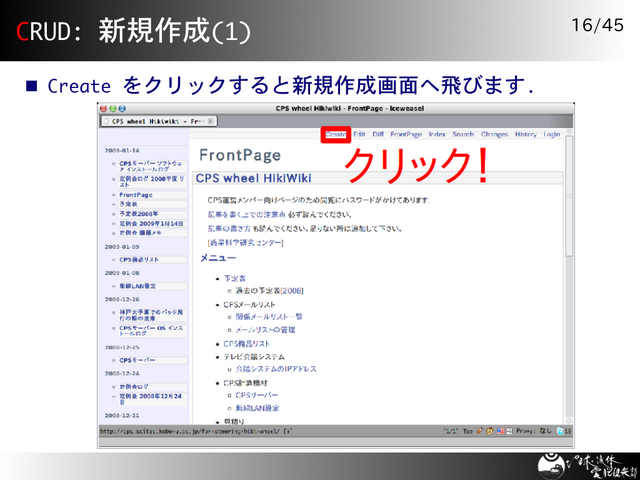Image resolution: width=640 pixels, height=480 pixels.
Task: Click the Login link at the top right
Action: point(552,134)
